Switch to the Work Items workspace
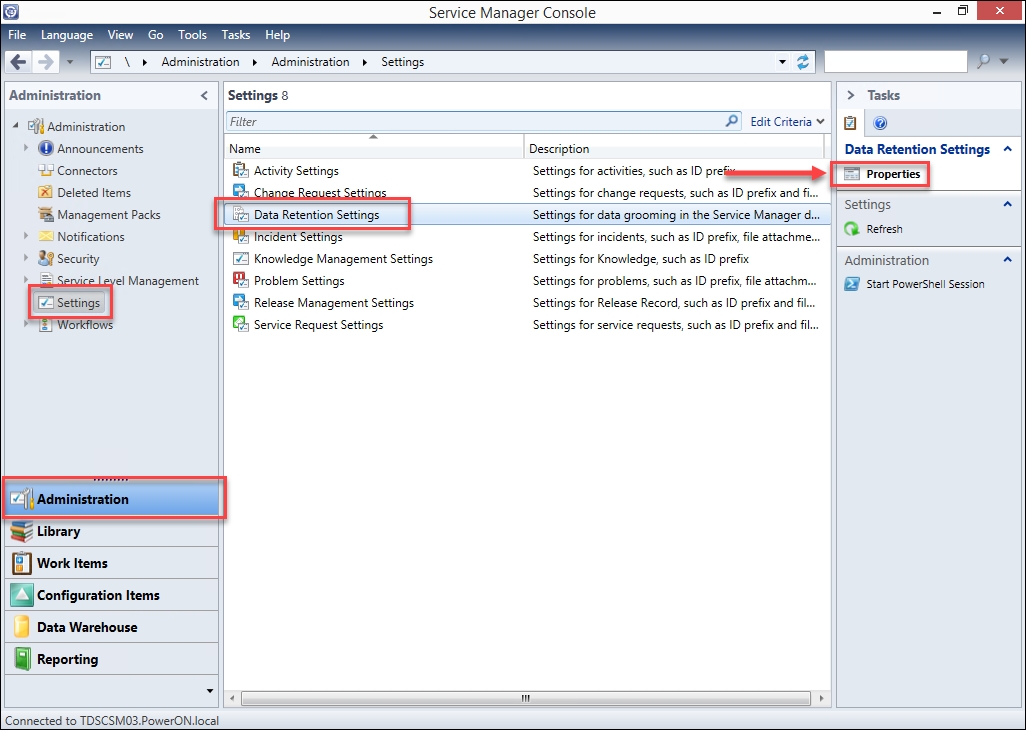This screenshot has height=730, width=1026. [x=111, y=563]
